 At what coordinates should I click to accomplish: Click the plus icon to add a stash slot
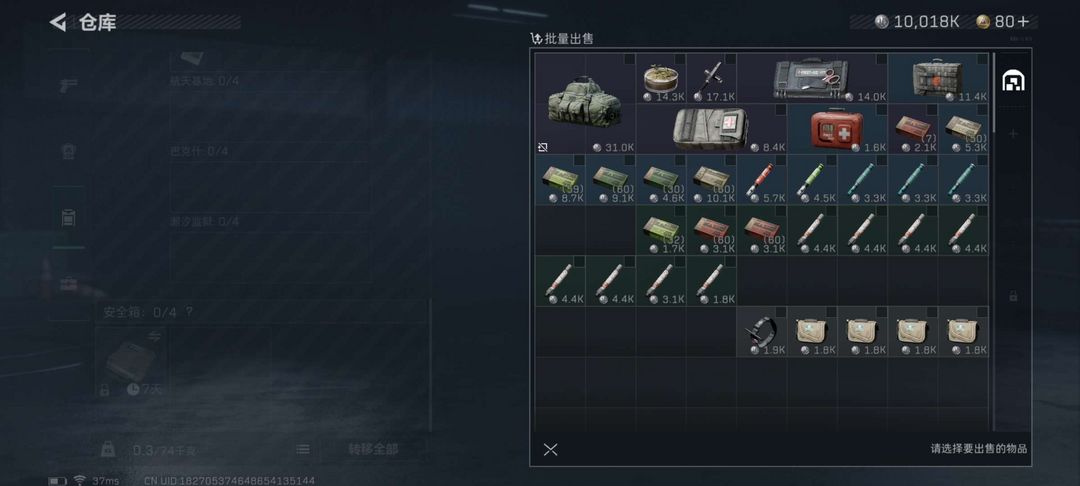[1012, 134]
